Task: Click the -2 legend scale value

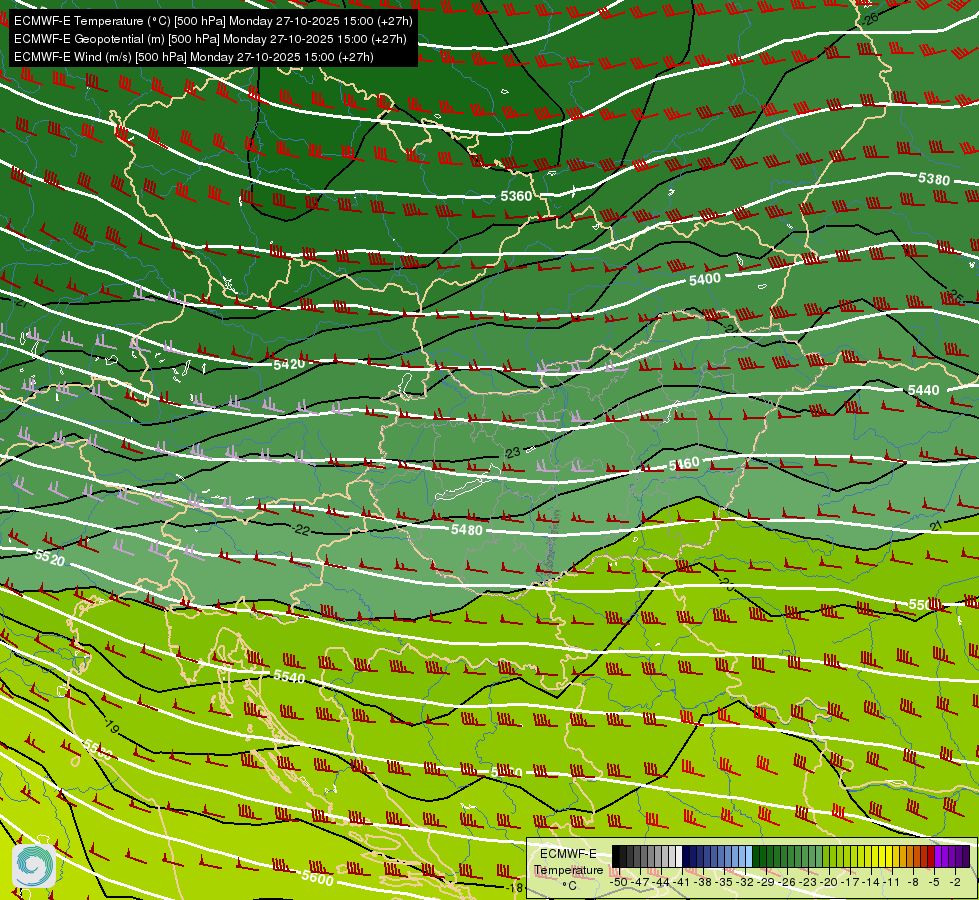Action: 955,882
